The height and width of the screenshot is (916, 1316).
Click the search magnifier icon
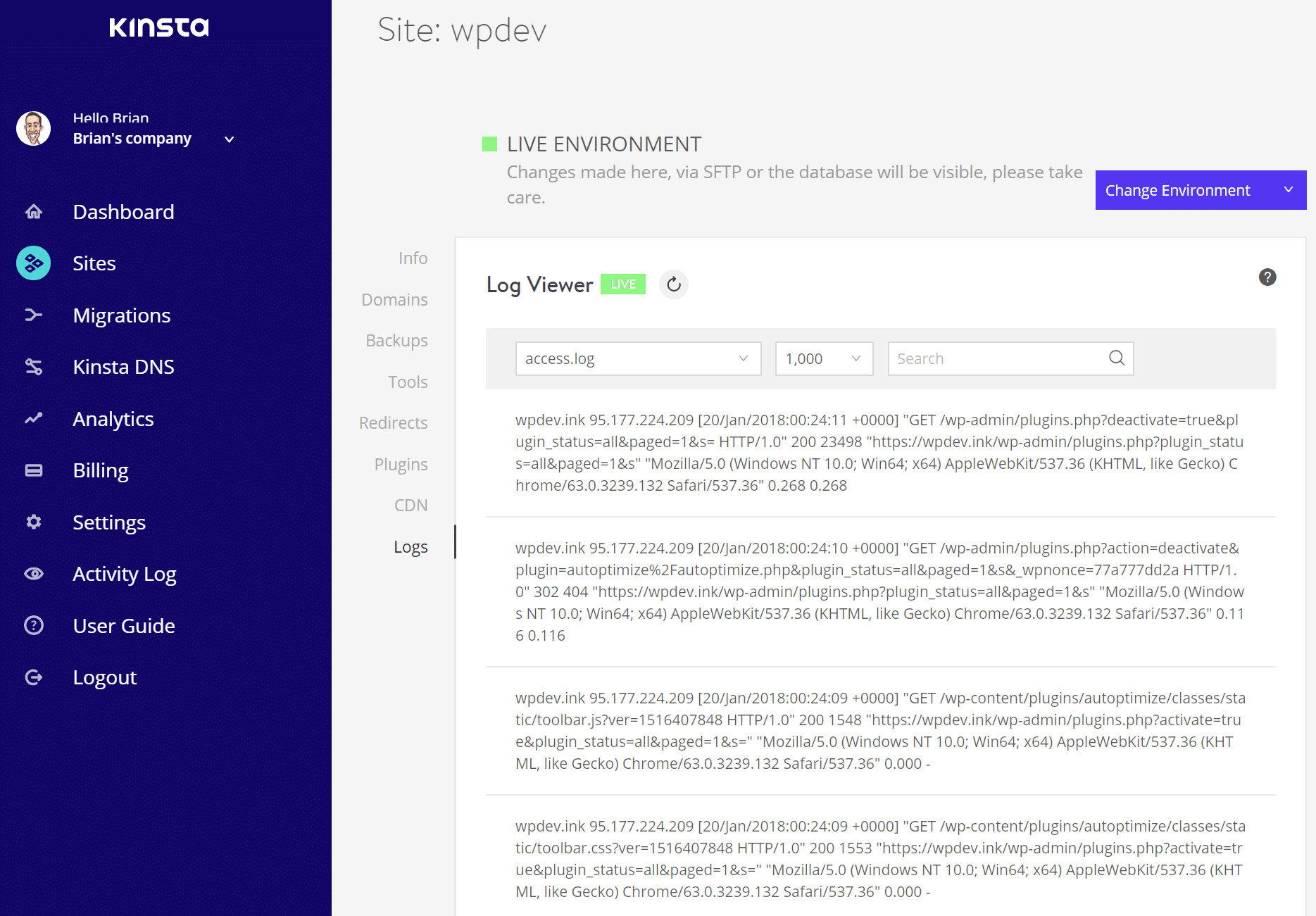(1117, 358)
